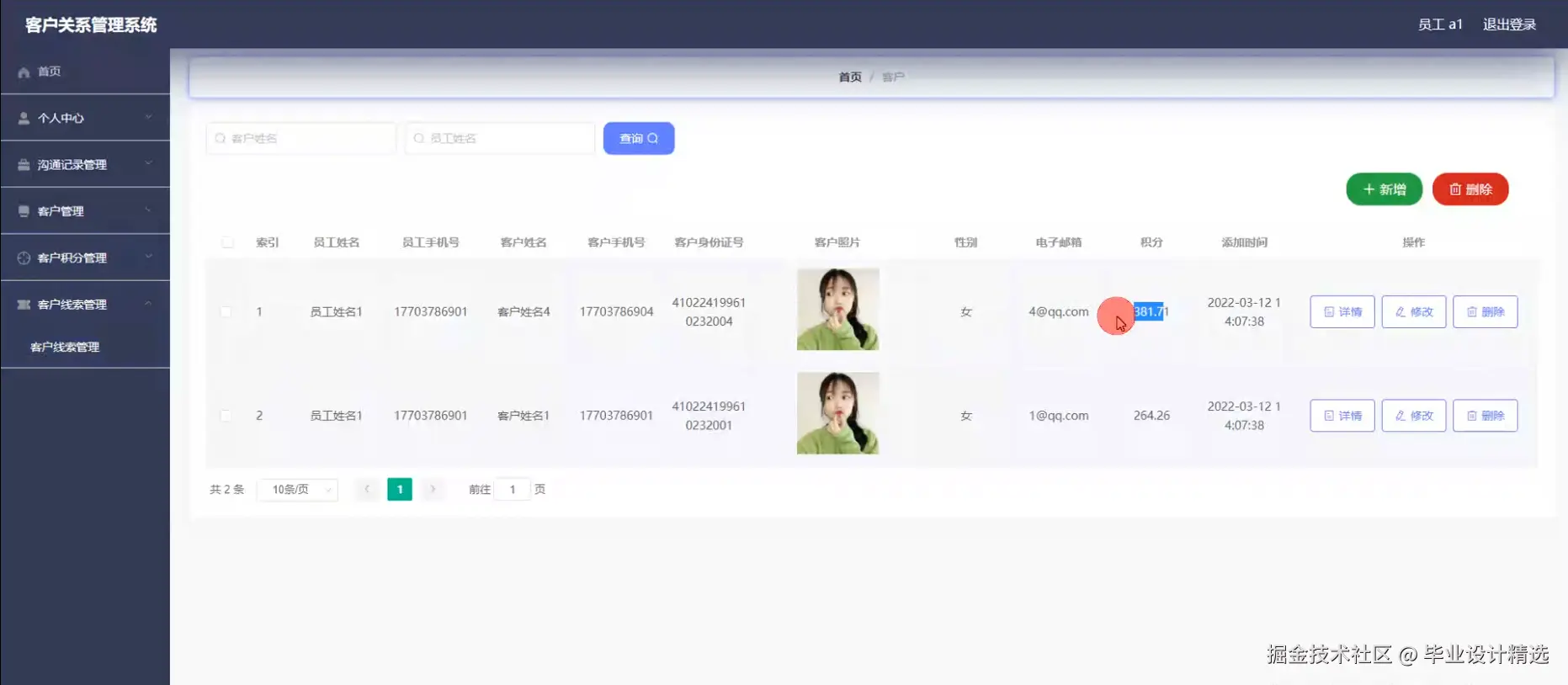Viewport: 1568px width, 685px height.
Task: Expand the 个人中心 menu chevron
Action: 148,118
